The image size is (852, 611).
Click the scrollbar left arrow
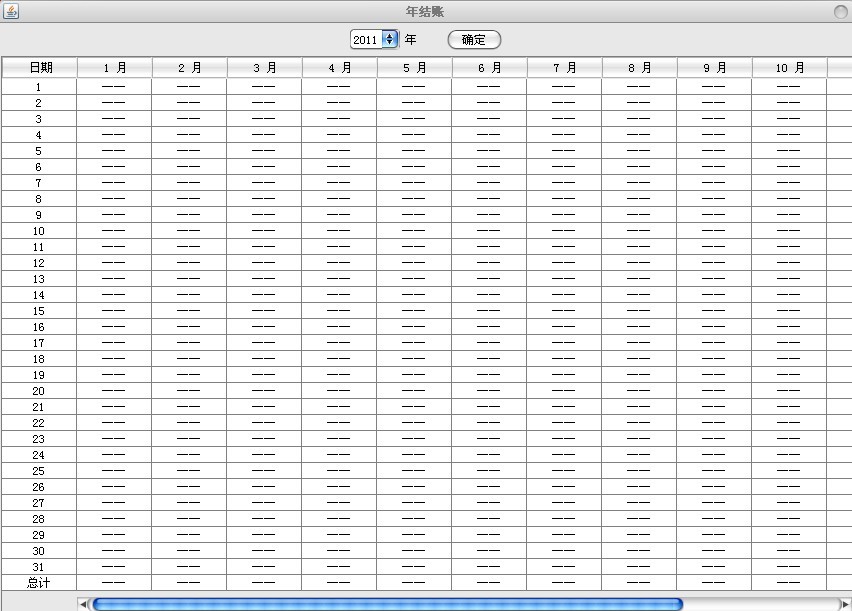(83, 603)
